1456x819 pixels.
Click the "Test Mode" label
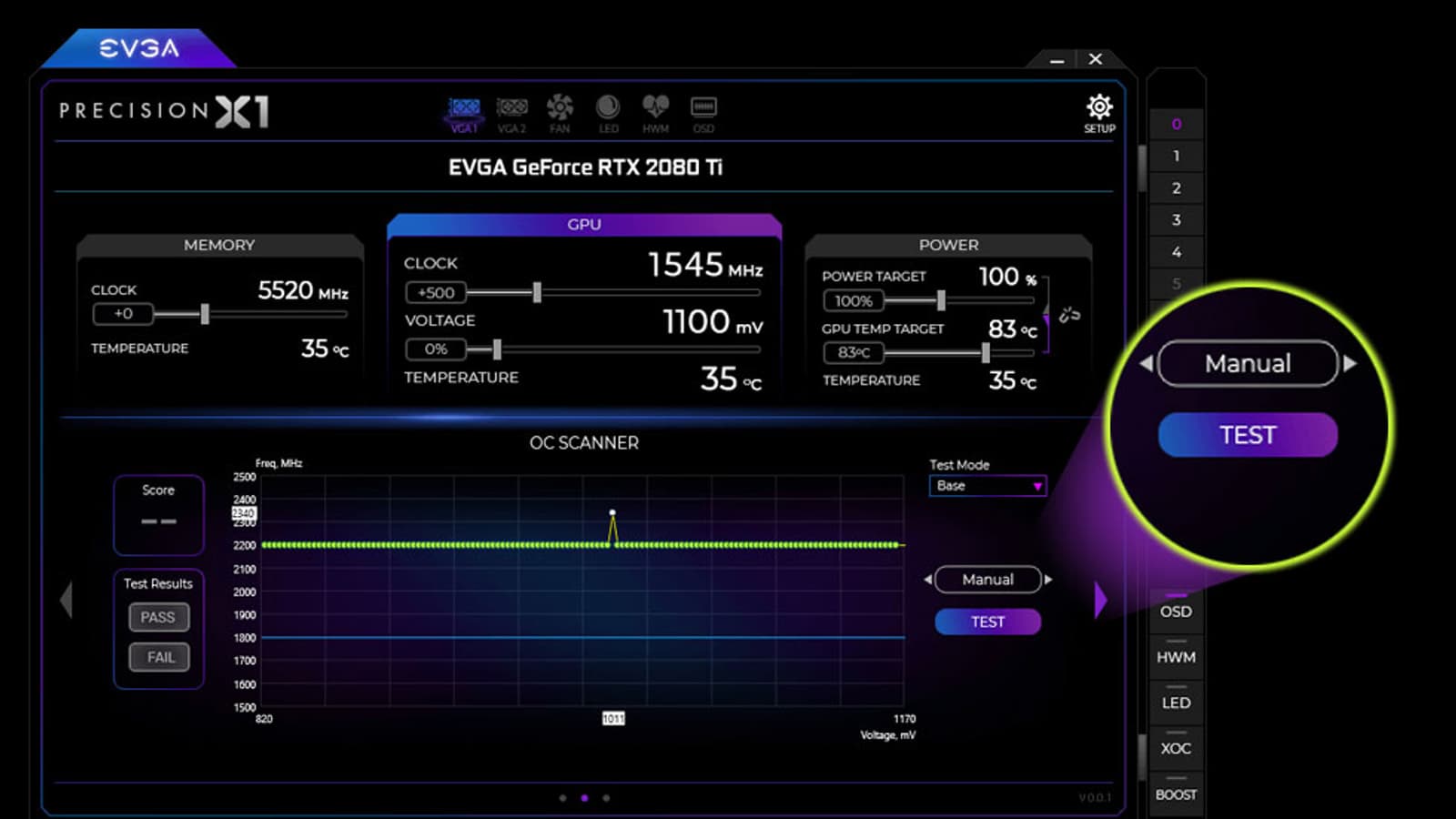click(959, 465)
